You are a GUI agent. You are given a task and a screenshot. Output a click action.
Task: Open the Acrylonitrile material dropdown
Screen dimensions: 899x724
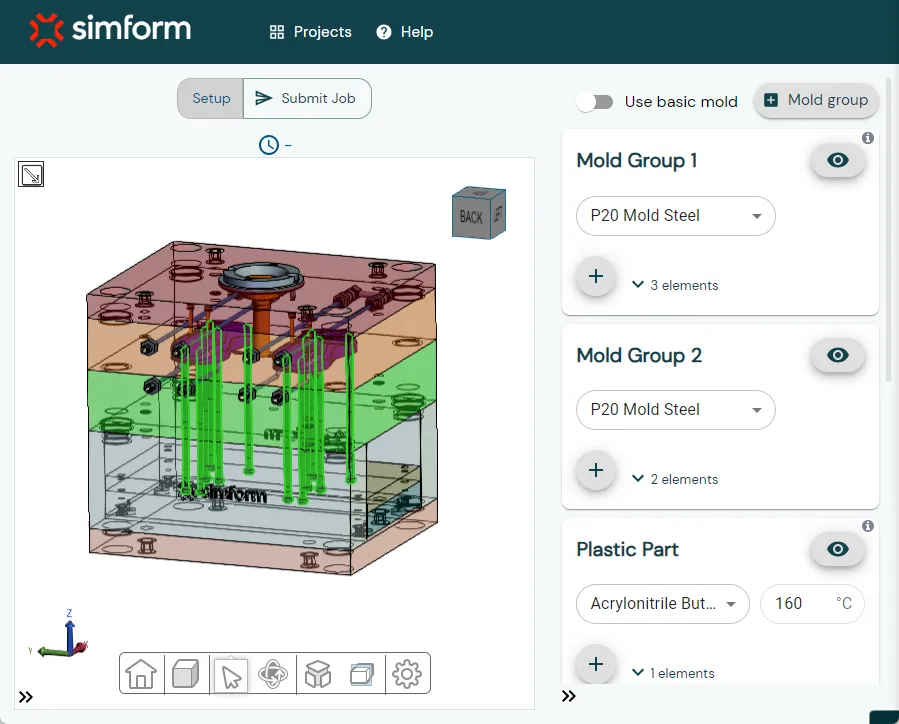[x=662, y=604]
